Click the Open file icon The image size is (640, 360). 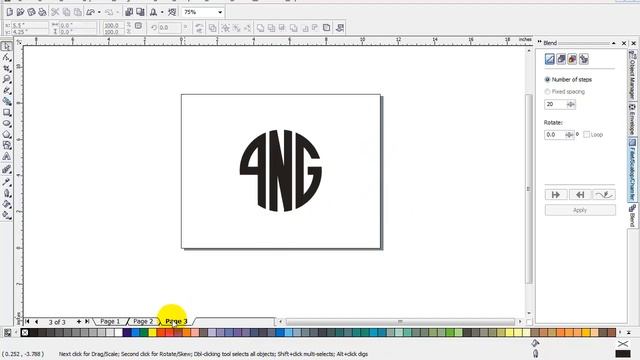(x=20, y=12)
